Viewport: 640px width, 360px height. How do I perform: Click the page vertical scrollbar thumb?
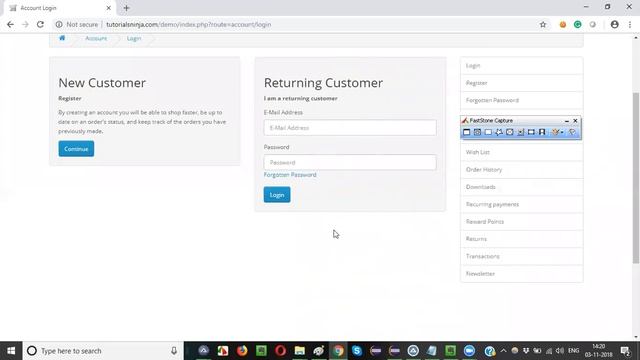click(x=636, y=178)
